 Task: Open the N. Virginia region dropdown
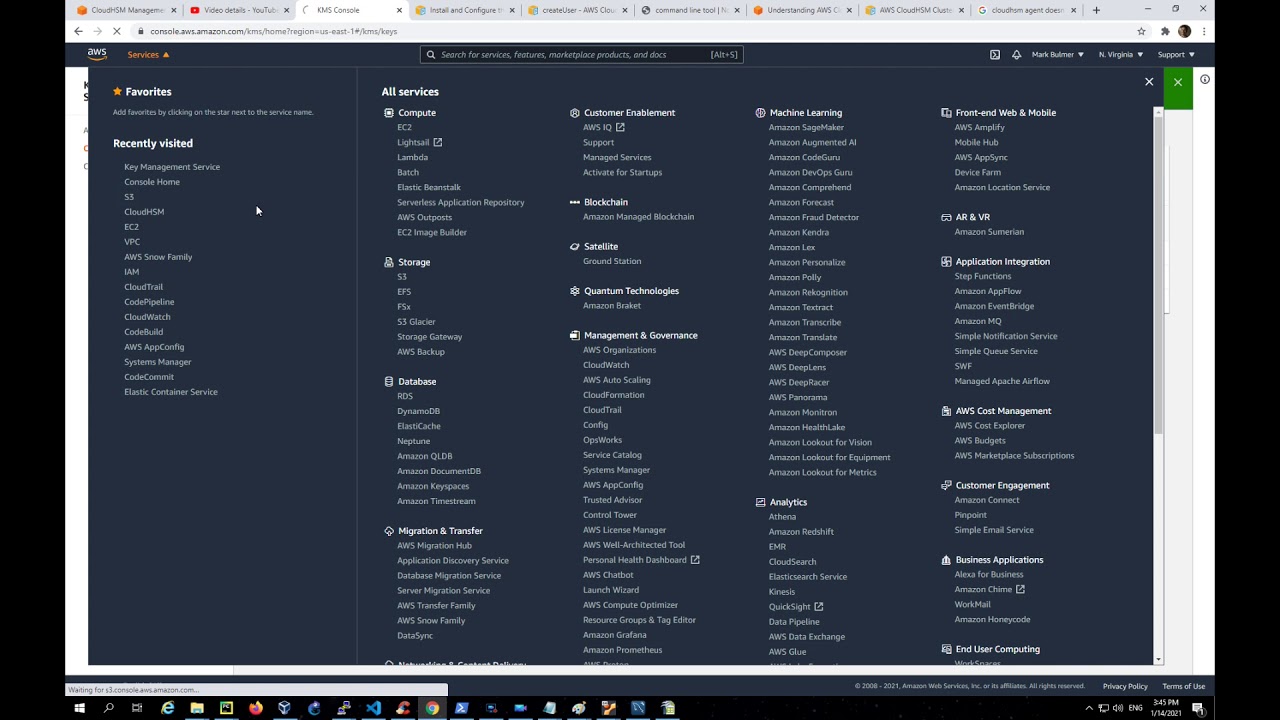[x=1121, y=55]
